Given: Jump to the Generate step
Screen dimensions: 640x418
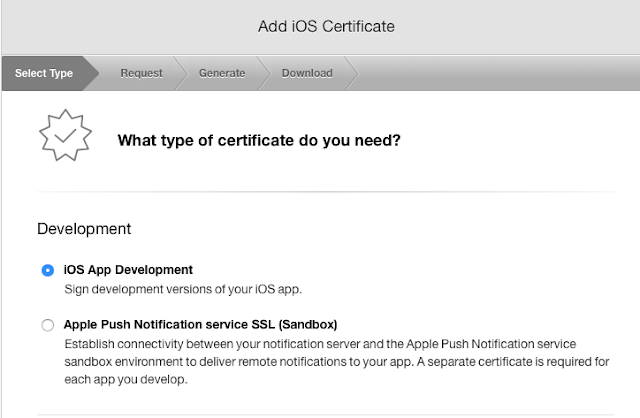Looking at the screenshot, I should tap(222, 73).
